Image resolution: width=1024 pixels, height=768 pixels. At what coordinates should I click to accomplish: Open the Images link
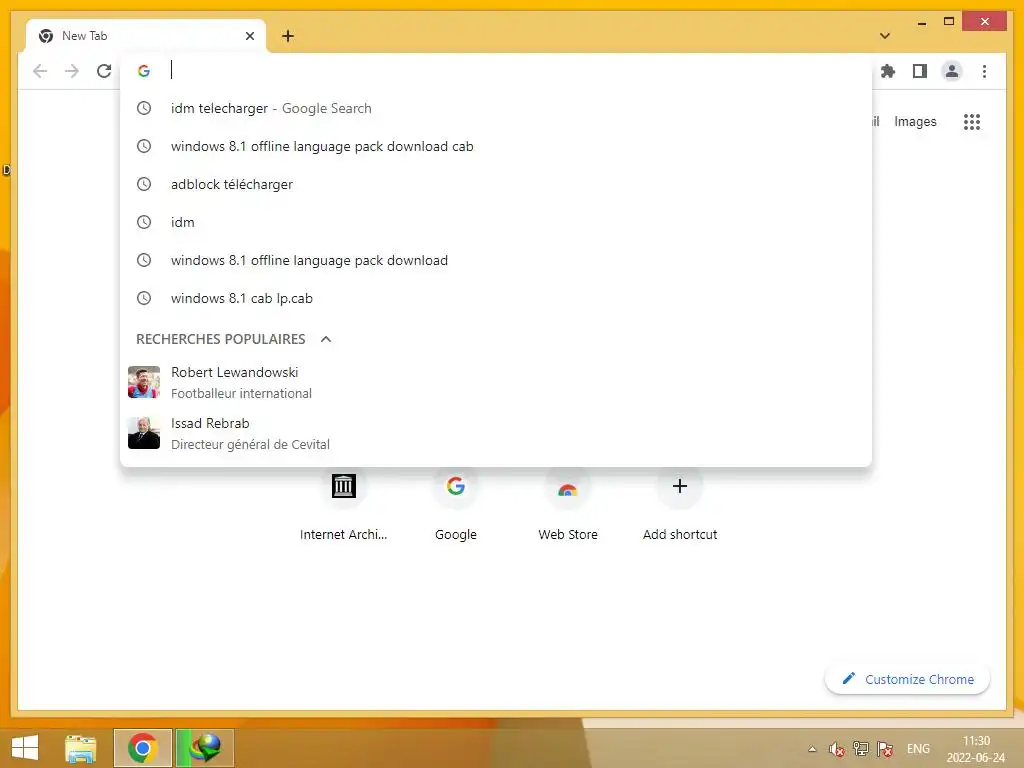pos(915,121)
